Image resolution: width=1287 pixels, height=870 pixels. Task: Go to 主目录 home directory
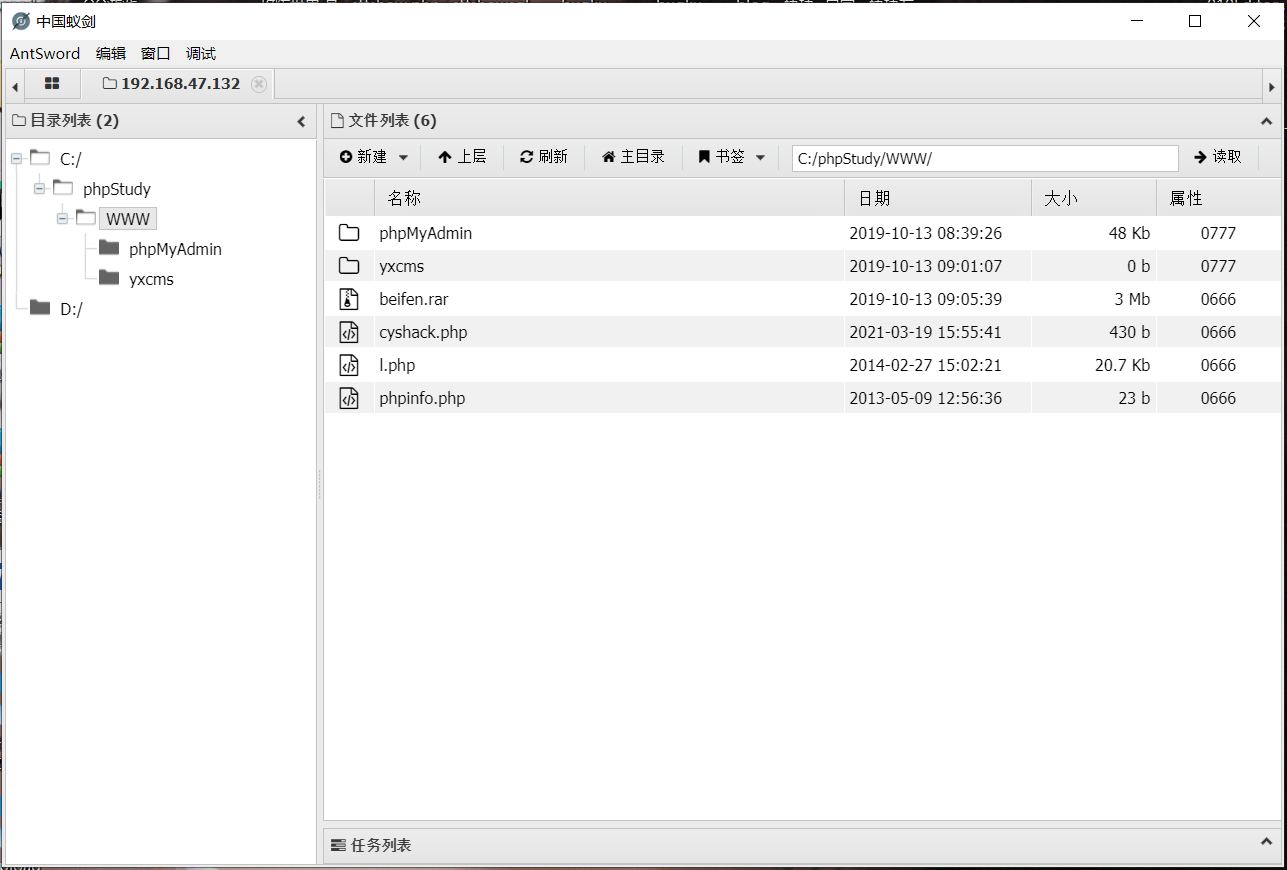[x=634, y=157]
